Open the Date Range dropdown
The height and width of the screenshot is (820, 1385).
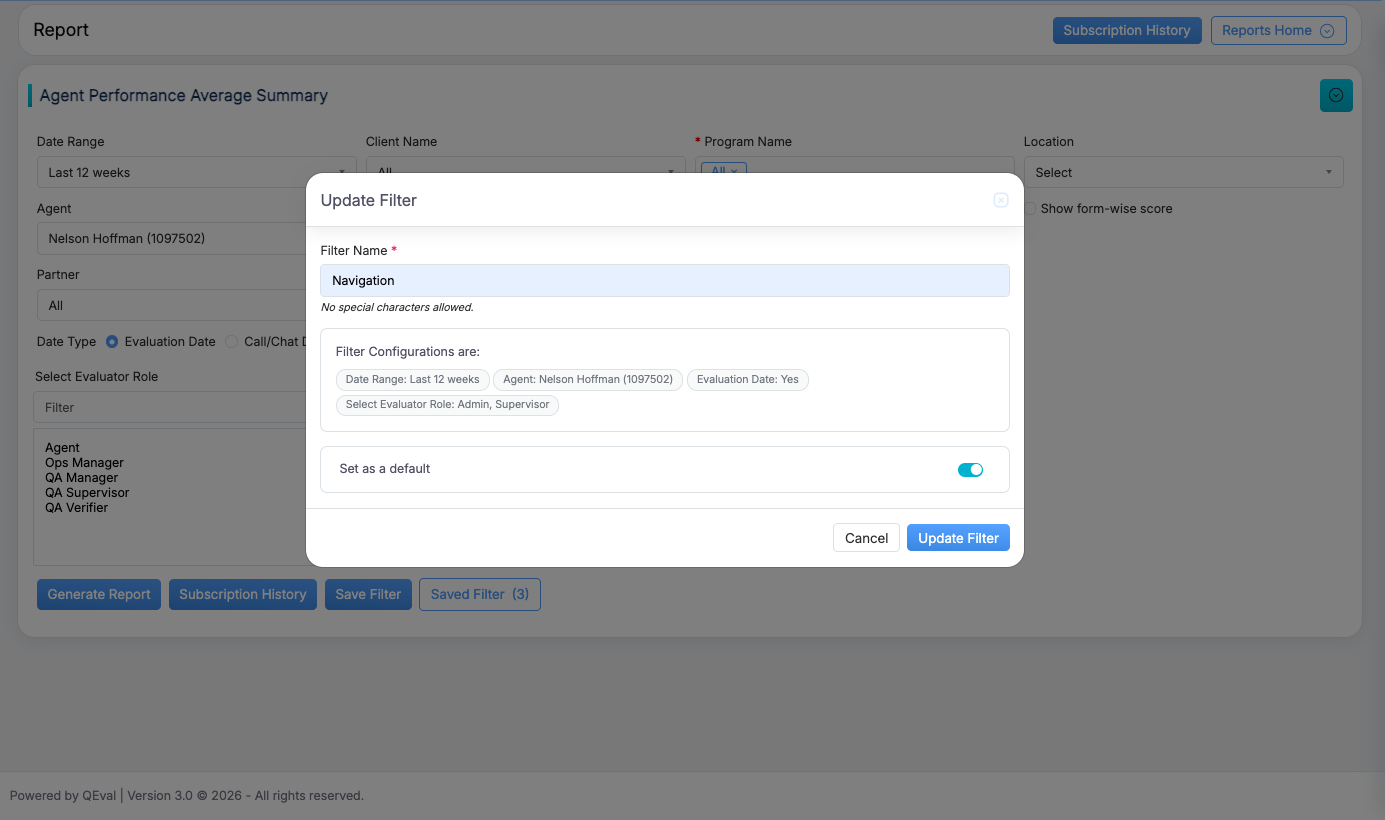point(196,172)
